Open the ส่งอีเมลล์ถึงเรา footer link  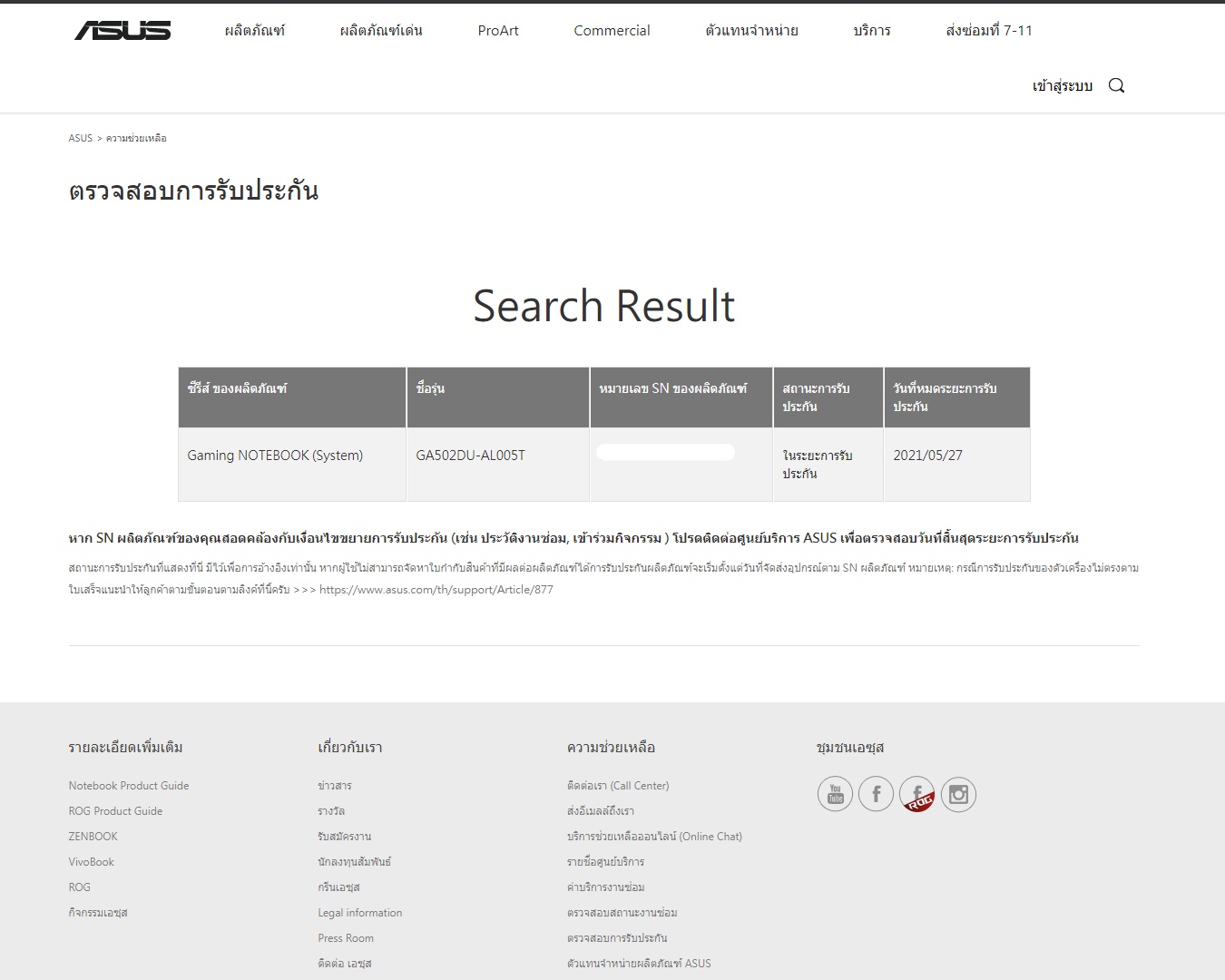coord(601,811)
